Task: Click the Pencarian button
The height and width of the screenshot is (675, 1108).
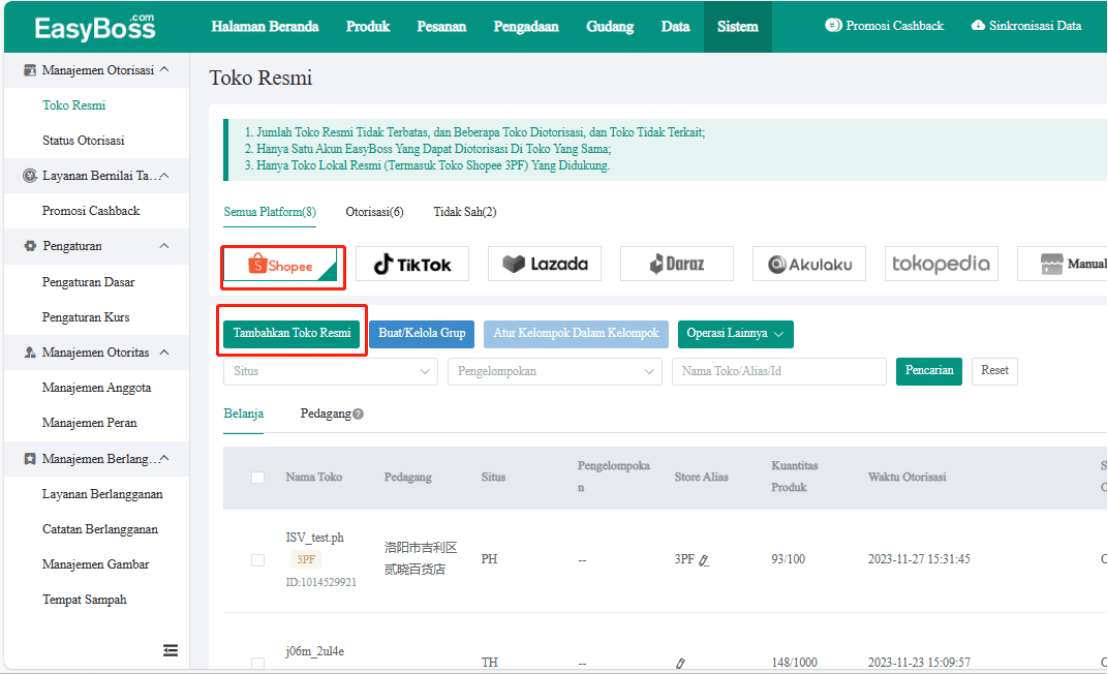Action: tap(929, 371)
